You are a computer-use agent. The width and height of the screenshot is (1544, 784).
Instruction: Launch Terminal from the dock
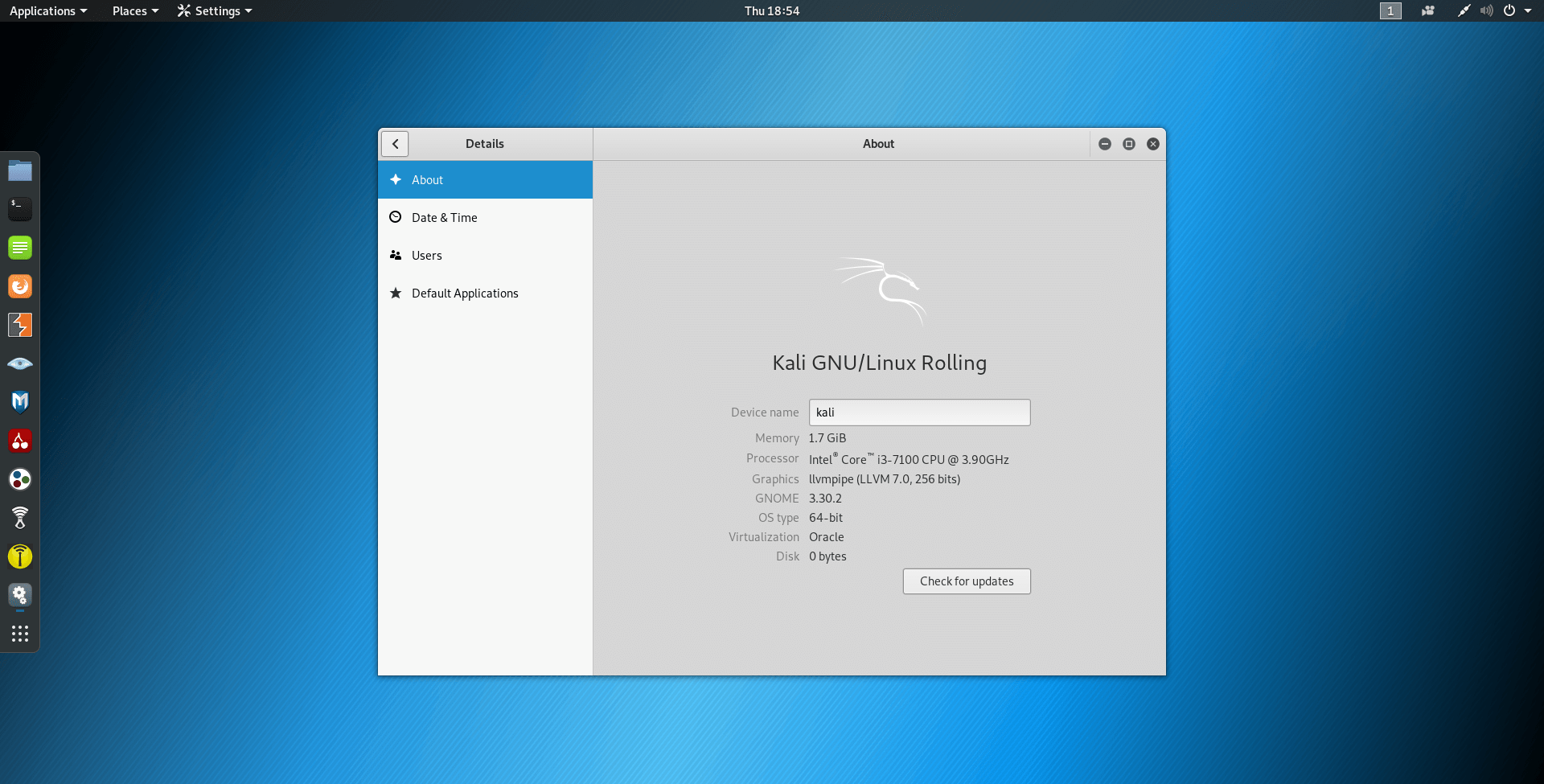pyautogui.click(x=20, y=209)
